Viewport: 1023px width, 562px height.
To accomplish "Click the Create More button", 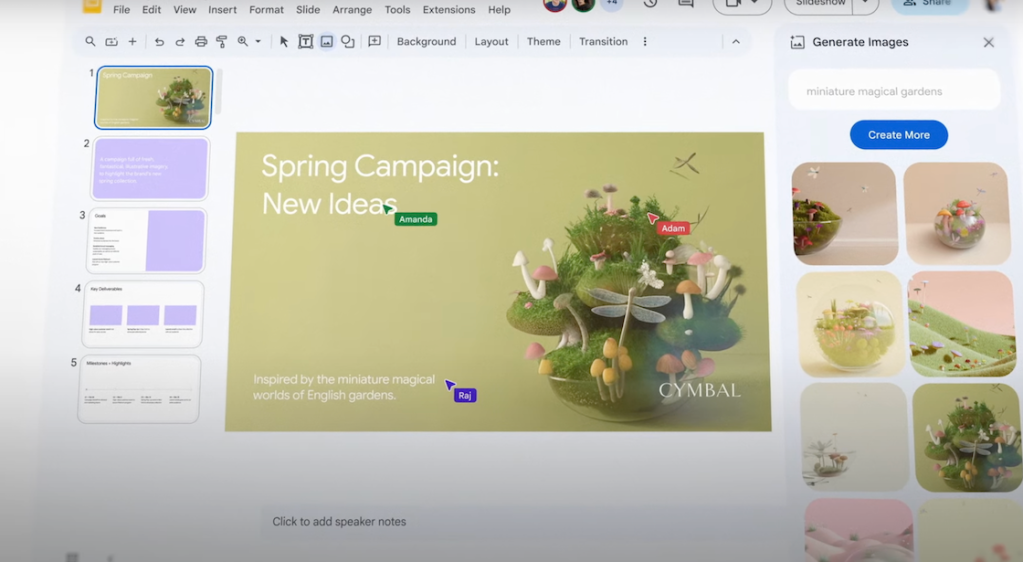I will point(898,135).
